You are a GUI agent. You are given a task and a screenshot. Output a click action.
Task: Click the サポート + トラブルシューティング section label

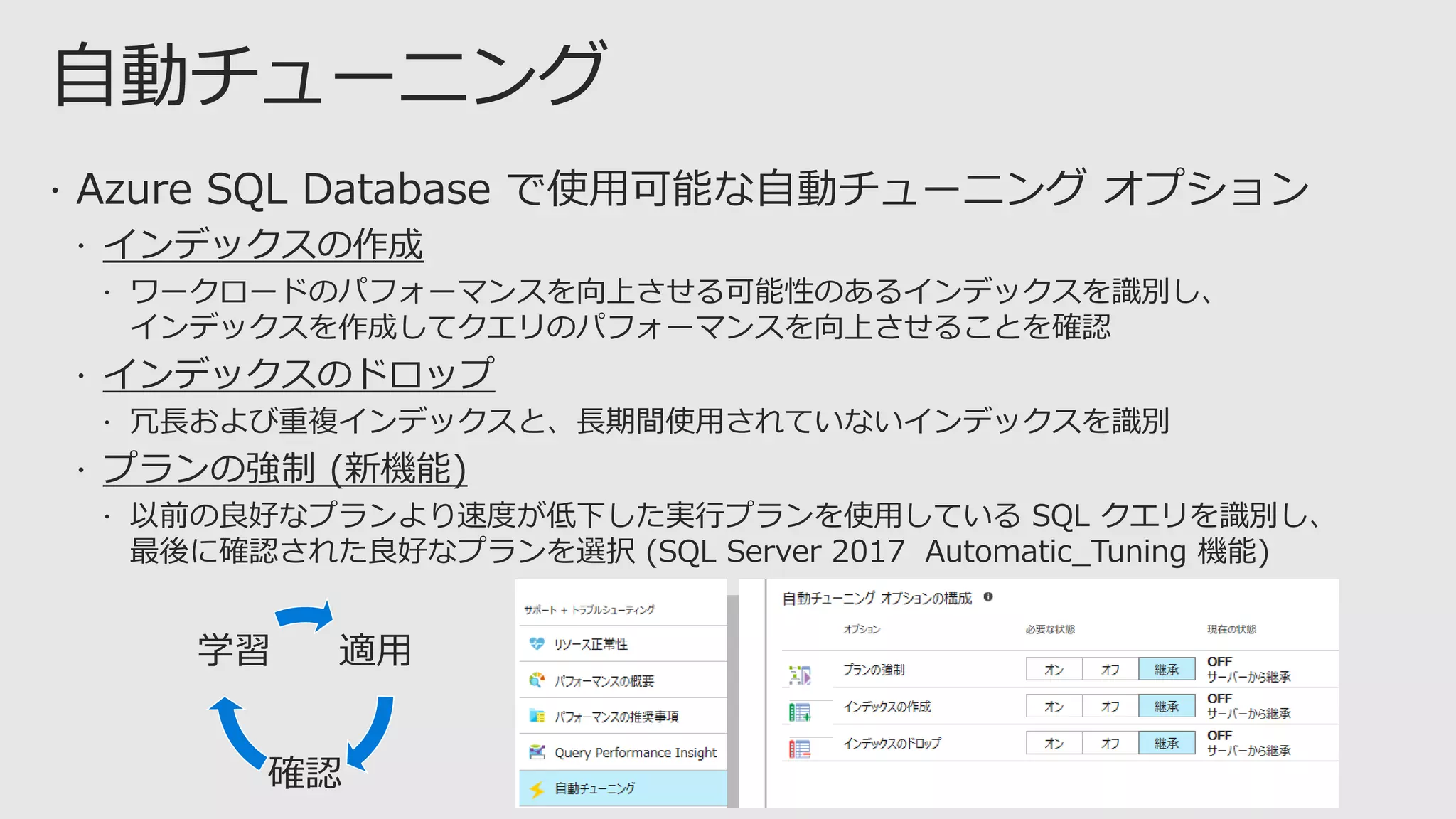pyautogui.click(x=589, y=610)
